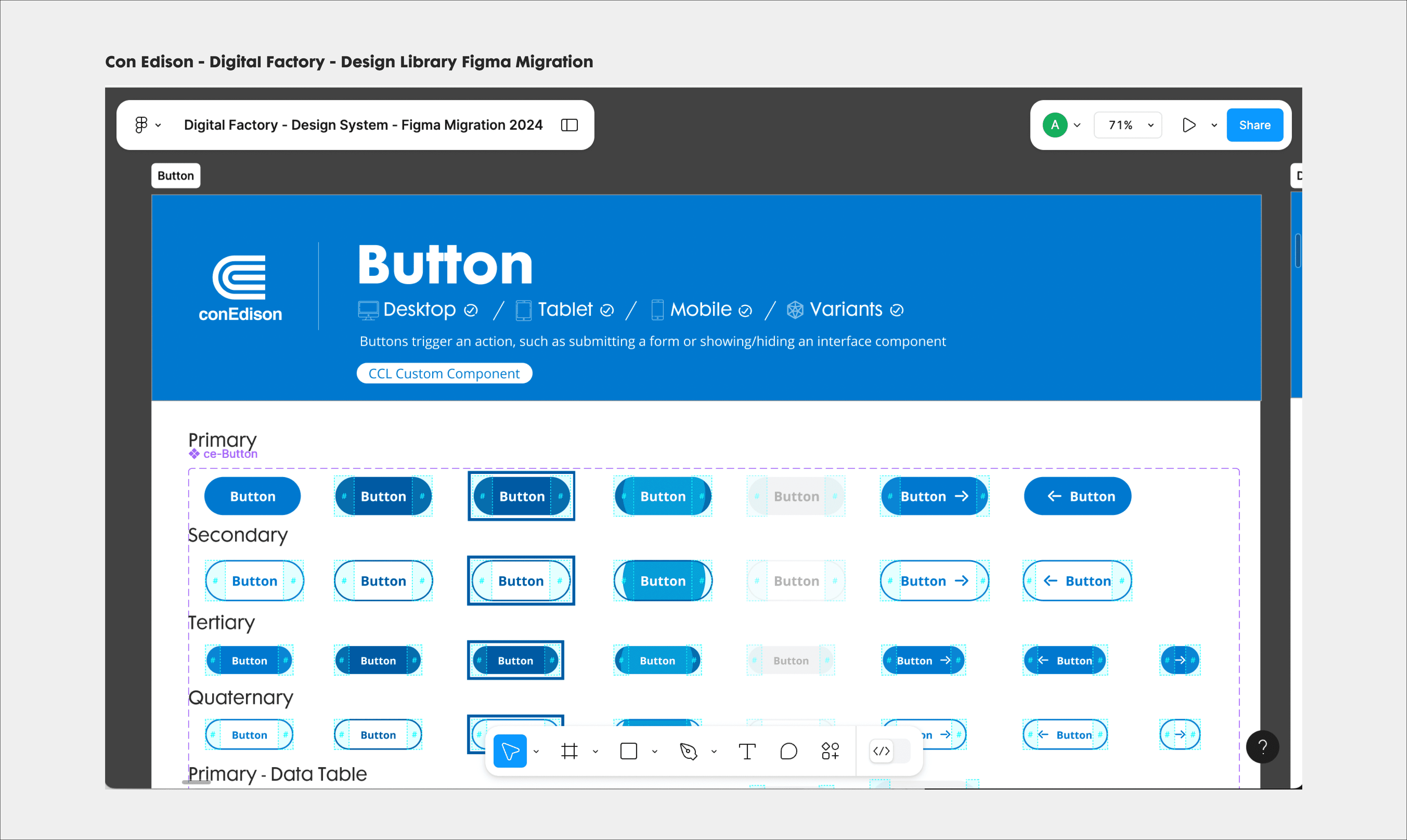The width and height of the screenshot is (1407, 840).
Task: Select the Text tool
Action: (747, 751)
